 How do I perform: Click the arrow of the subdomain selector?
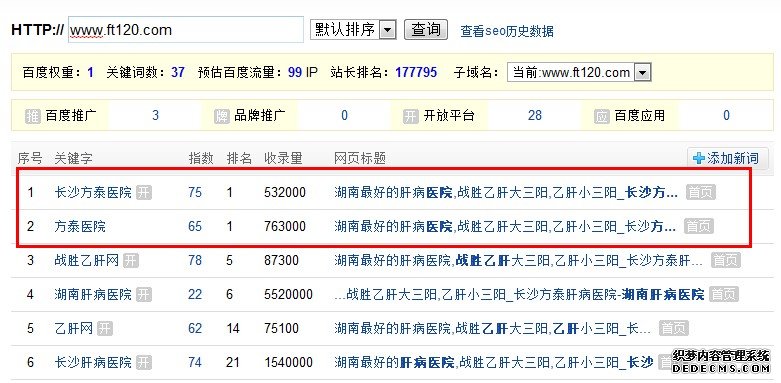click(x=643, y=73)
